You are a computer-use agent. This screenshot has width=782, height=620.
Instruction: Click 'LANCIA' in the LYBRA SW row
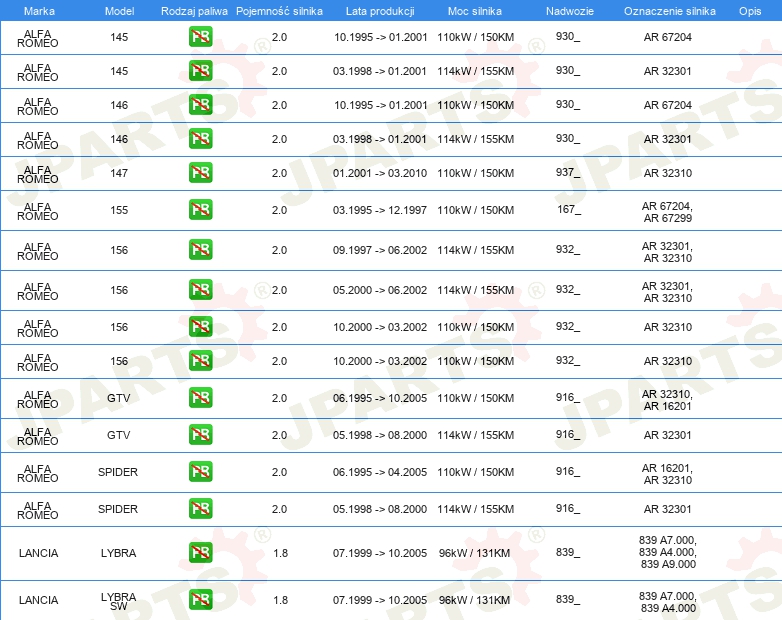click(x=38, y=600)
